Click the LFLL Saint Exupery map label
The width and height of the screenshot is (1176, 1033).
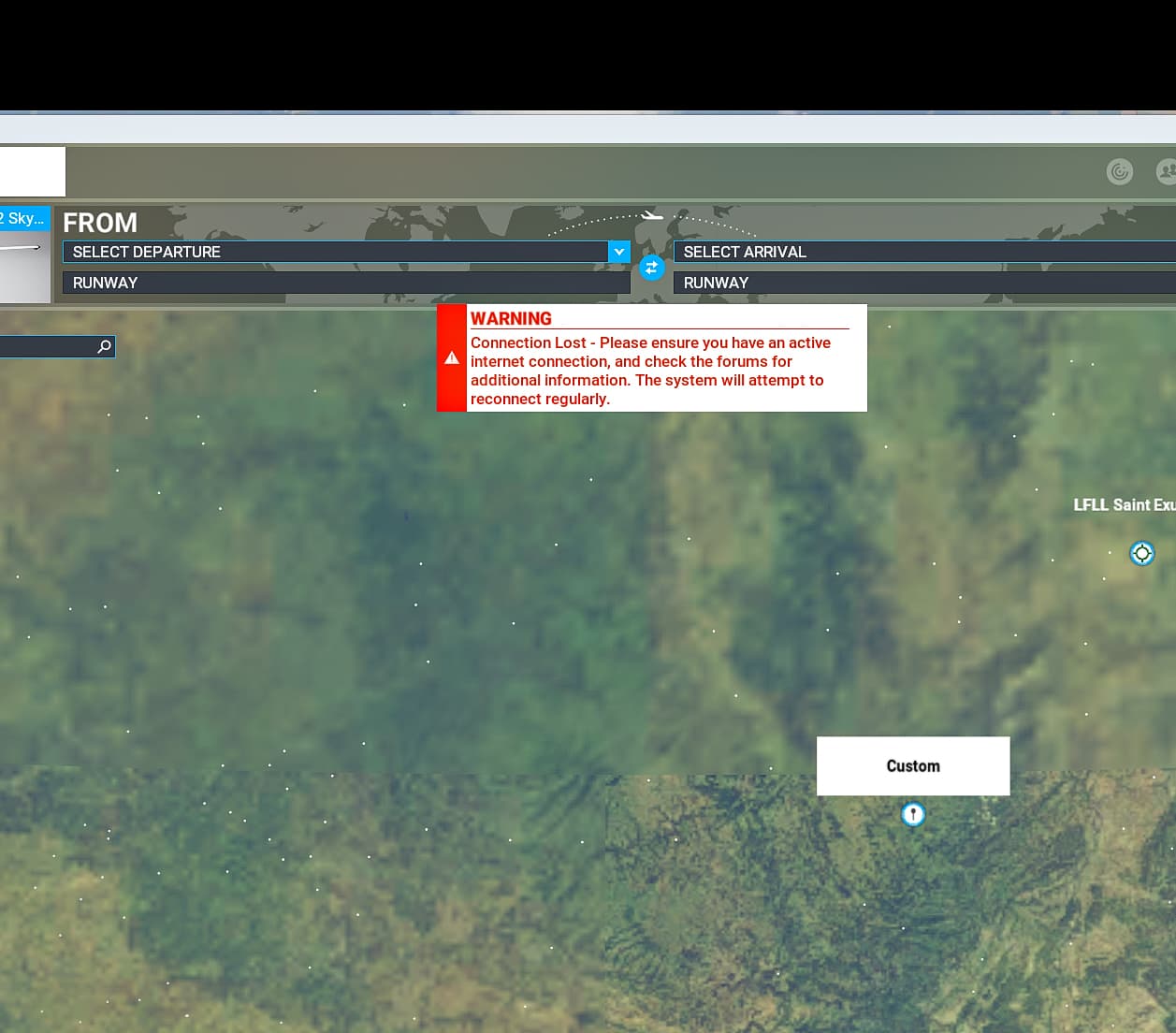pos(1125,505)
